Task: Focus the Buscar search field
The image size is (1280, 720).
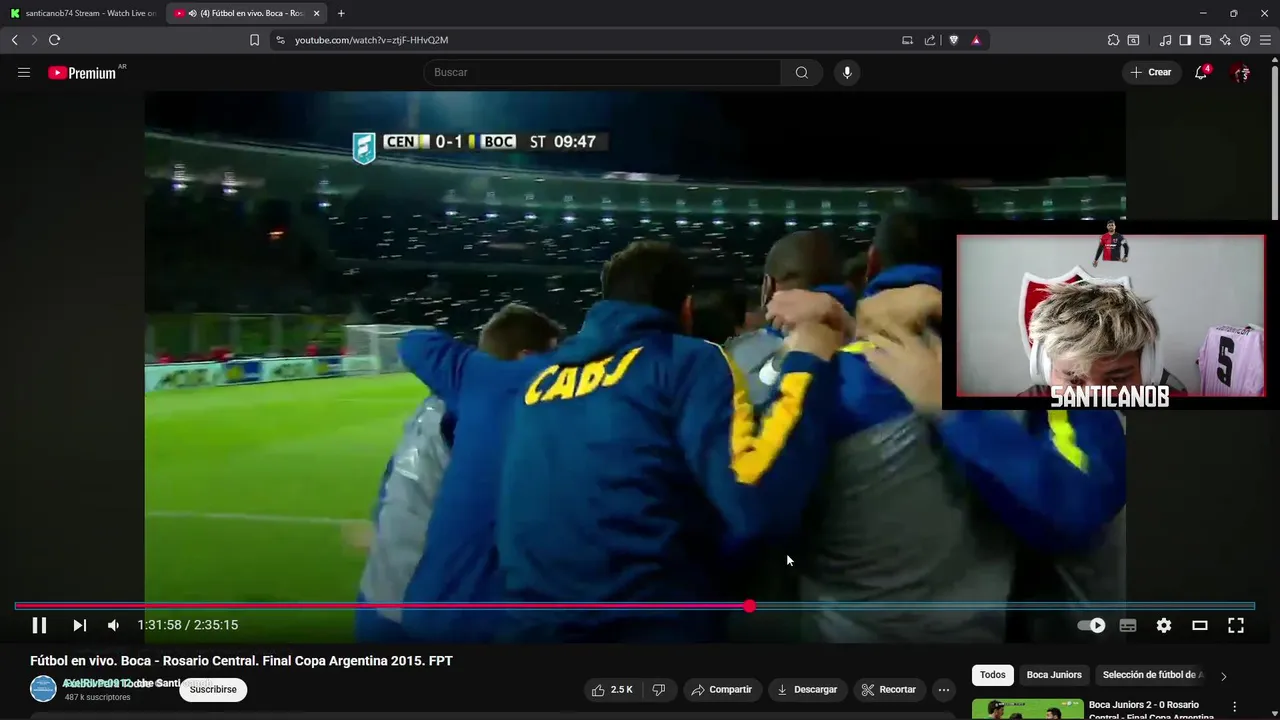Action: tap(603, 72)
